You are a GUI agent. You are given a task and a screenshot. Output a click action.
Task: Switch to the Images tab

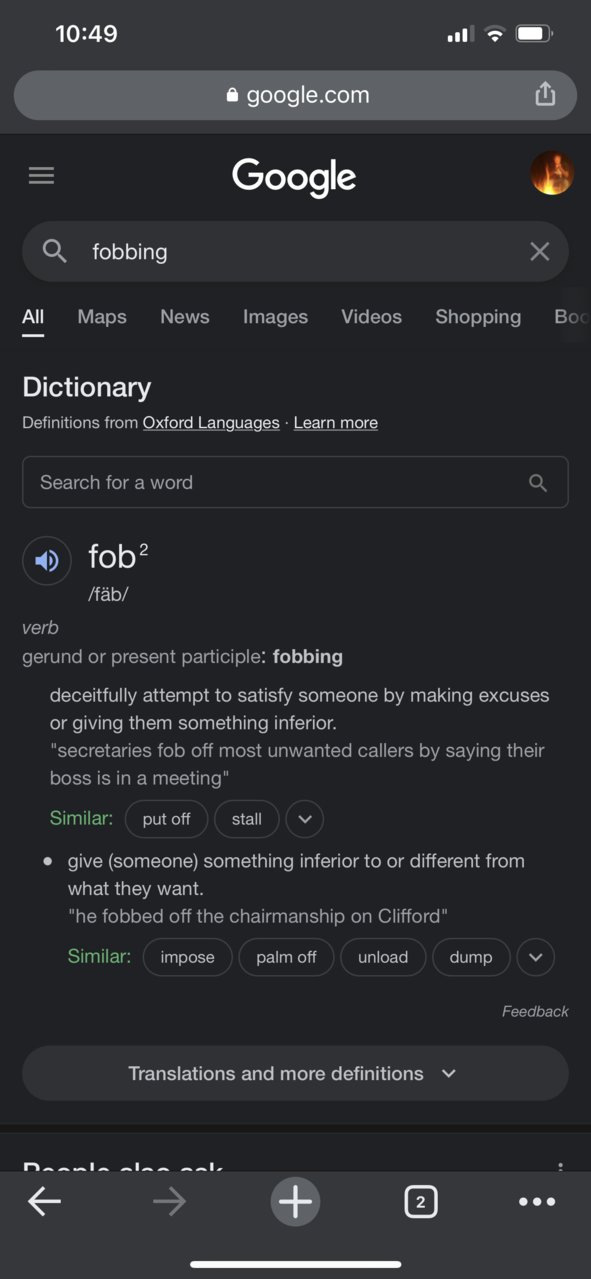[275, 317]
